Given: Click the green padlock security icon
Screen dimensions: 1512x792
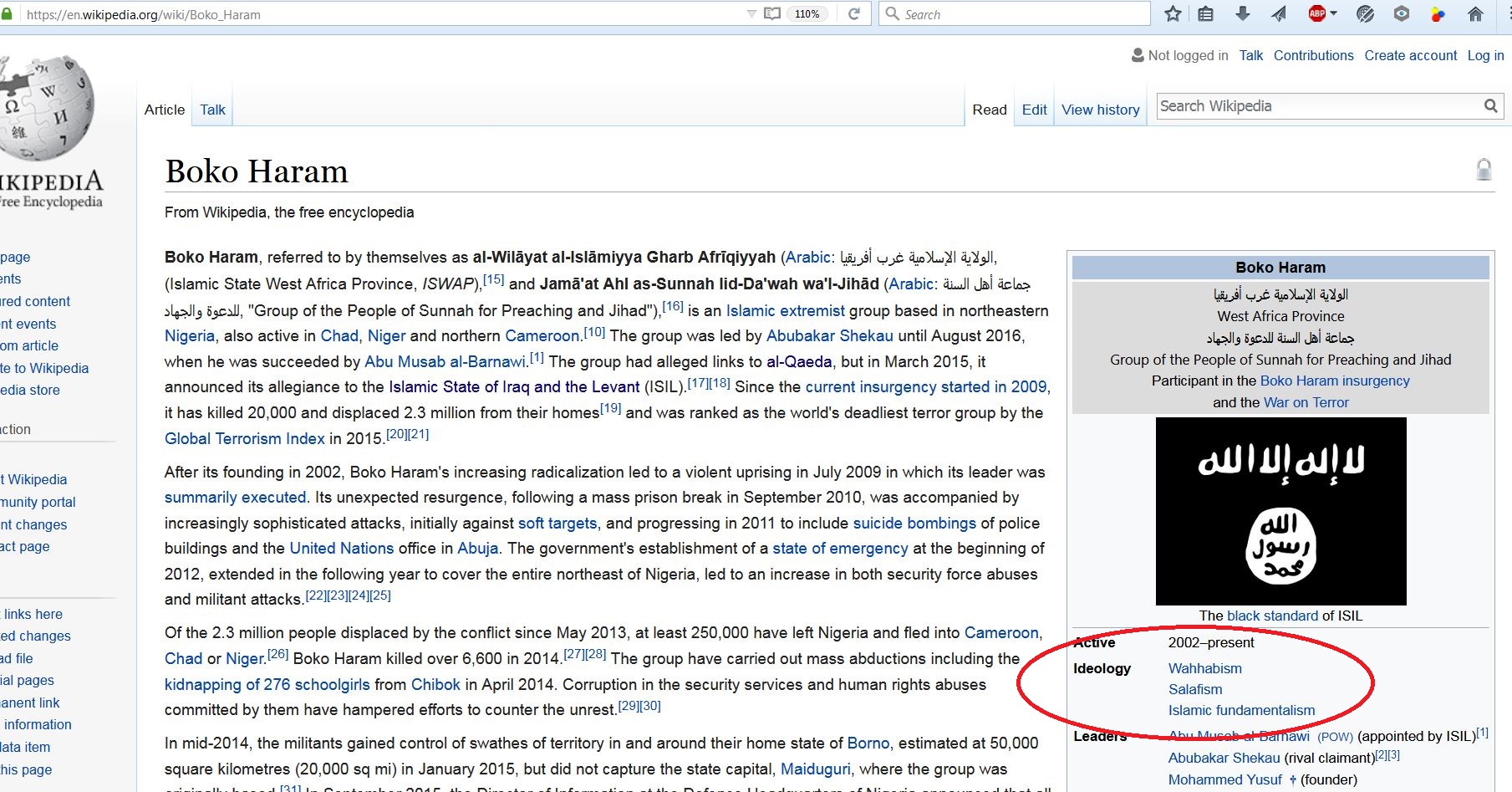Looking at the screenshot, I should coord(6,14).
